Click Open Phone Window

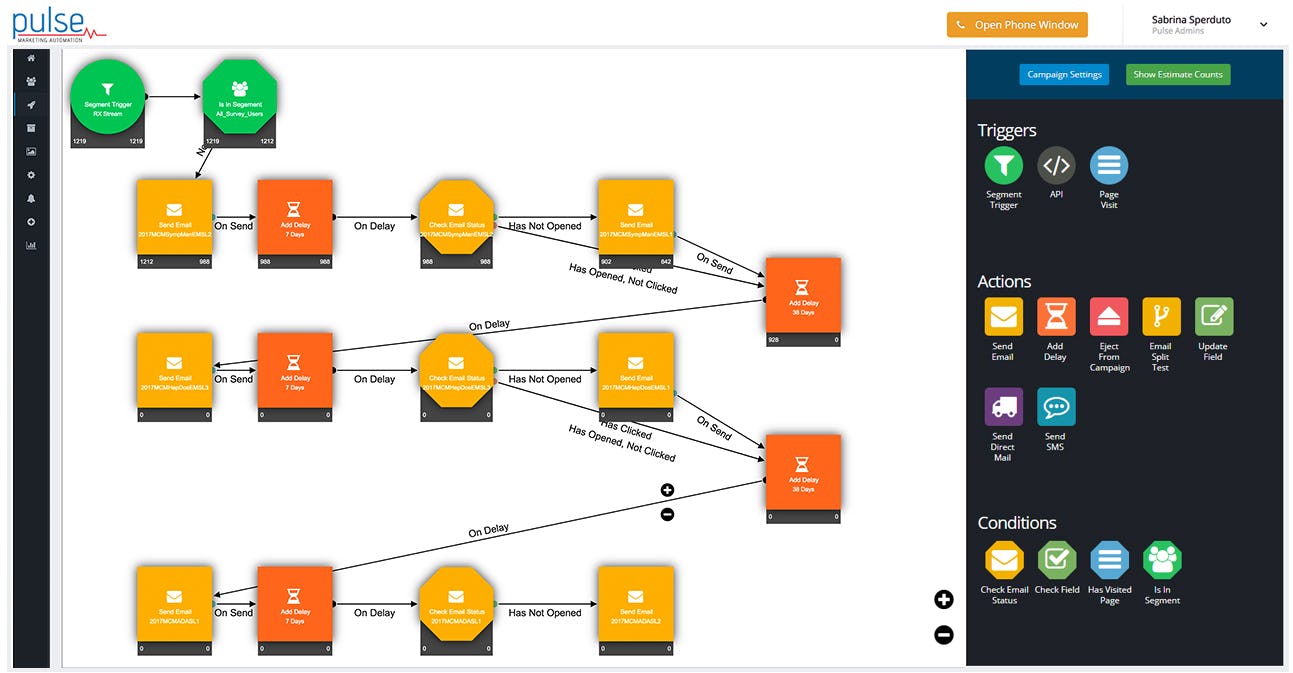(x=1017, y=24)
